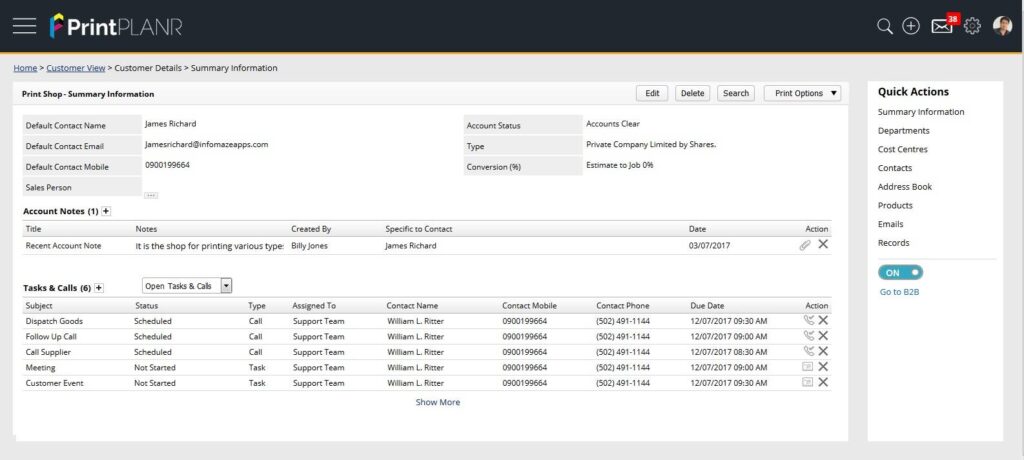Select Cost Centres in Quick Actions

point(903,150)
